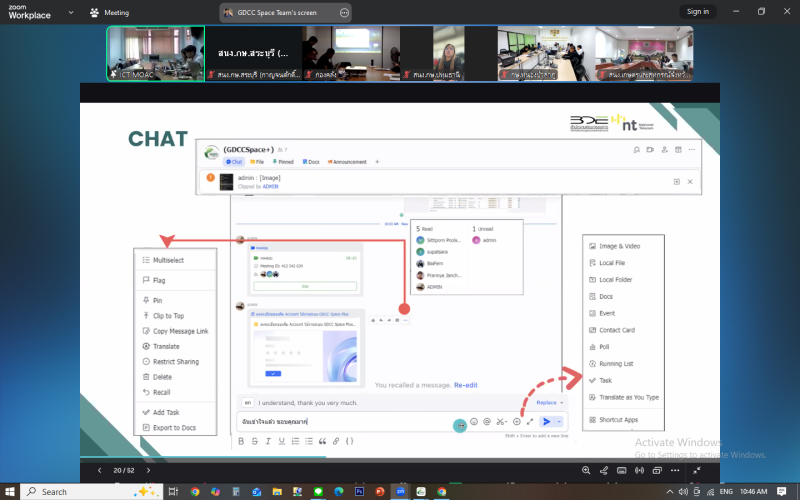Image resolution: width=800 pixels, height=500 pixels.
Task: Select the CT MOAC video thumbnail
Action: coord(142,53)
